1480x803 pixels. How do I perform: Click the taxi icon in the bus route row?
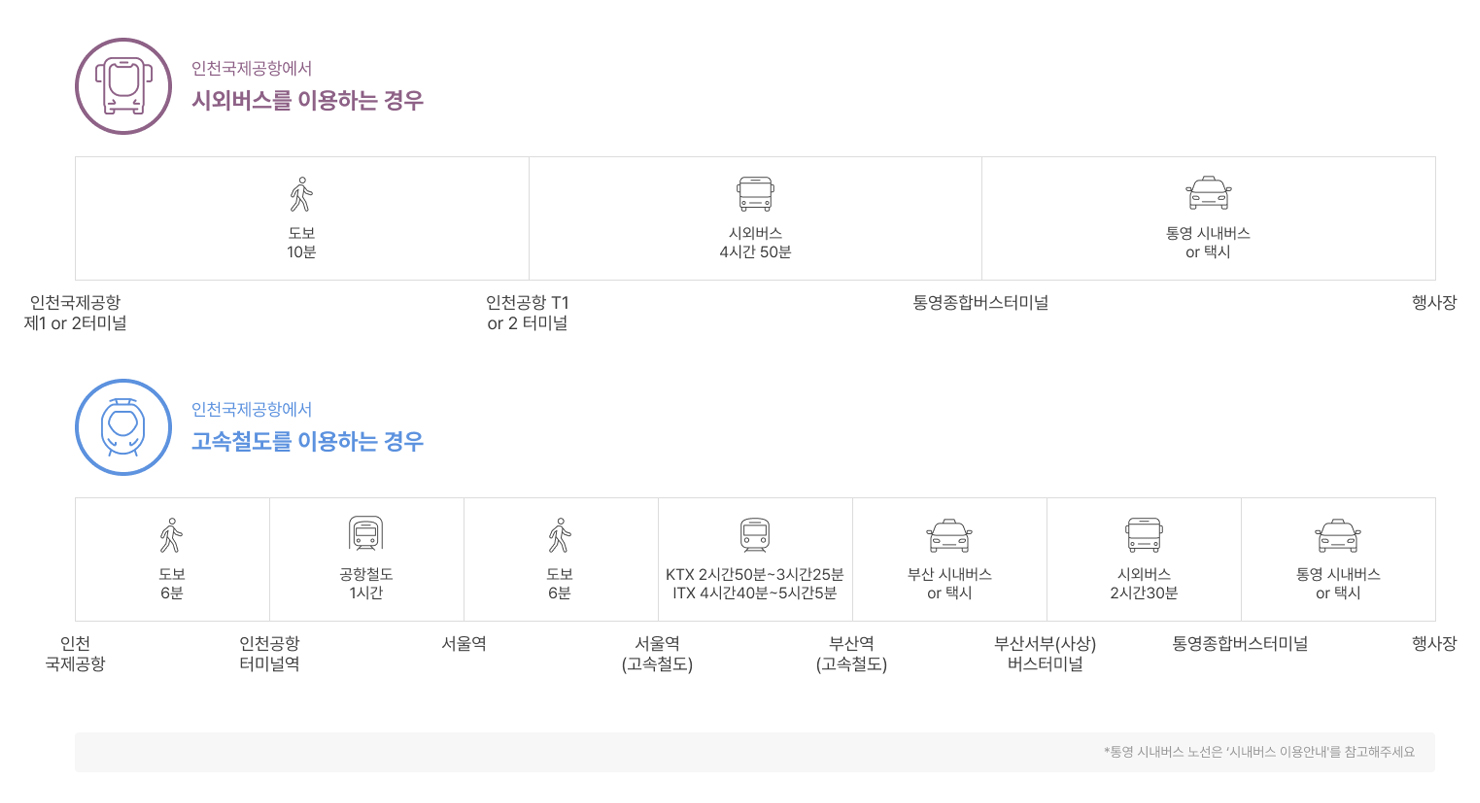pyautogui.click(x=1208, y=193)
